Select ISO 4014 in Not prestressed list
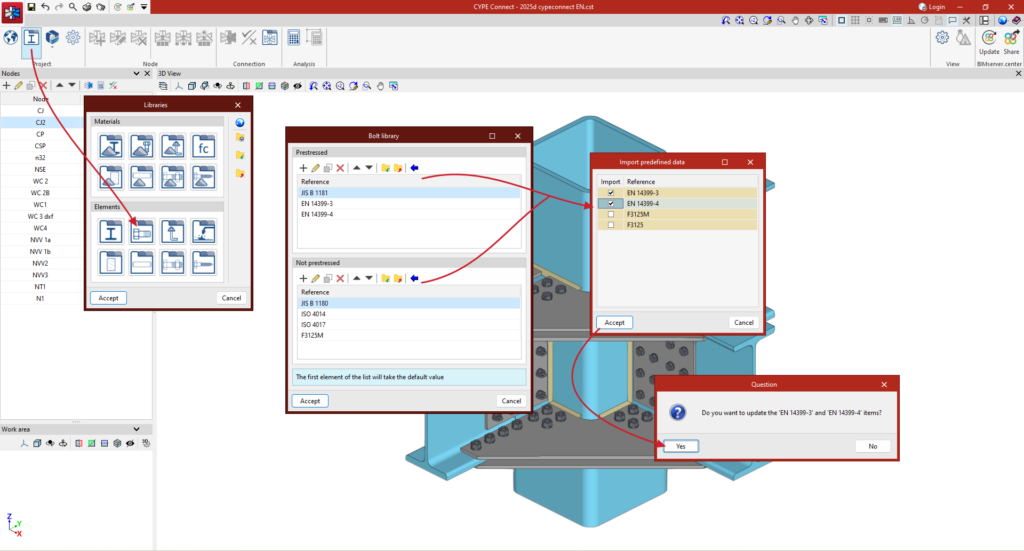 [x=409, y=314]
